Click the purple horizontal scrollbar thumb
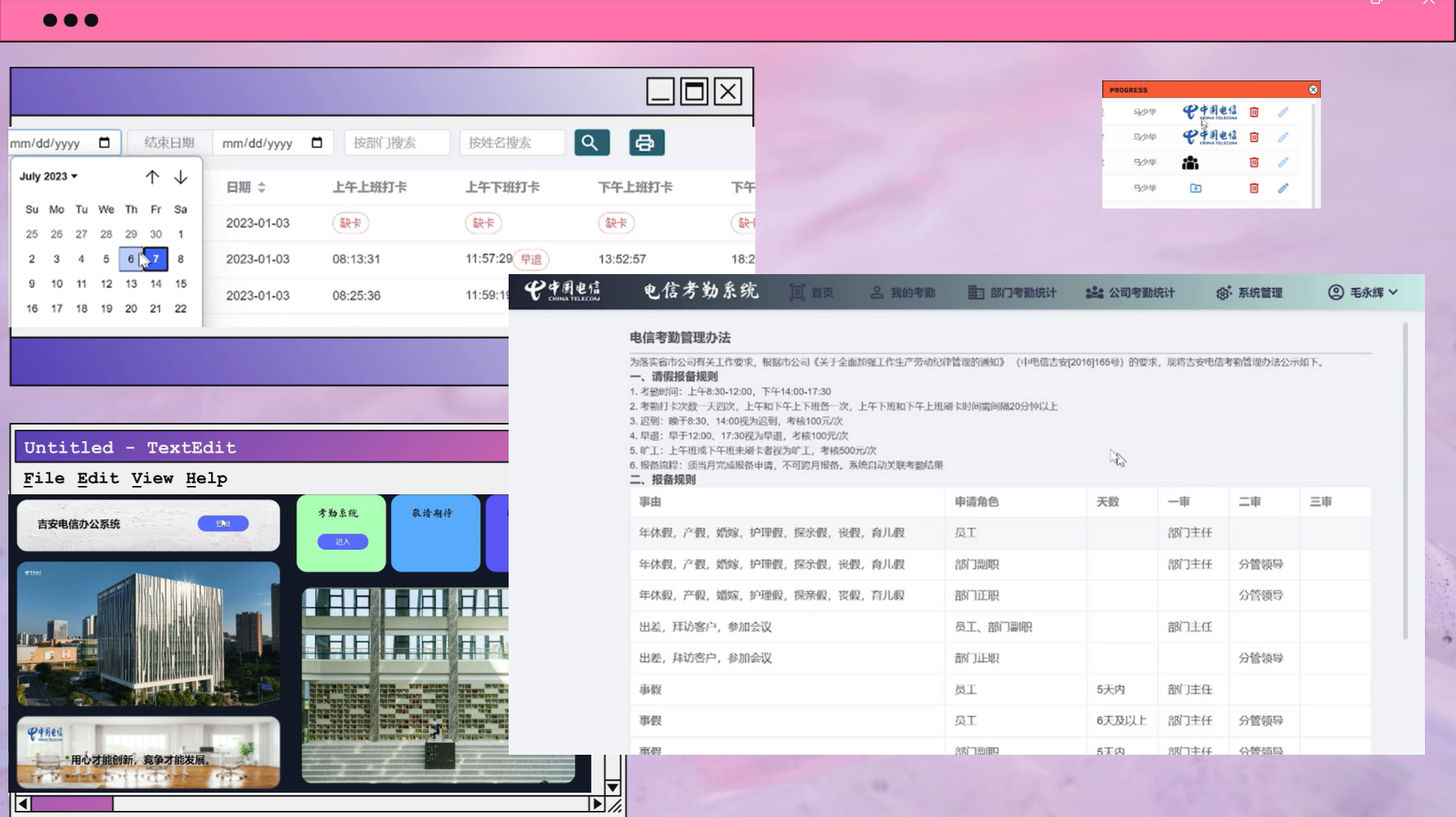1456x817 pixels. pyautogui.click(x=72, y=803)
